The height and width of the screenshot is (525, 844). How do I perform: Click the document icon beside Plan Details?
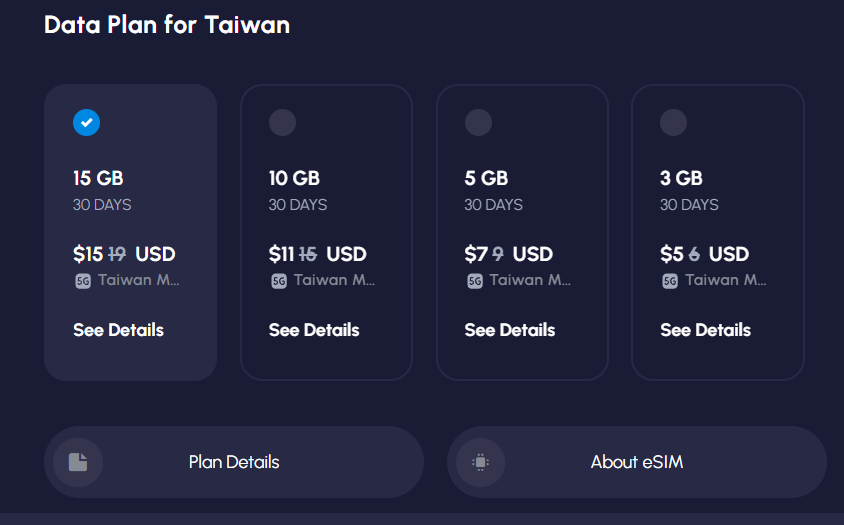78,462
